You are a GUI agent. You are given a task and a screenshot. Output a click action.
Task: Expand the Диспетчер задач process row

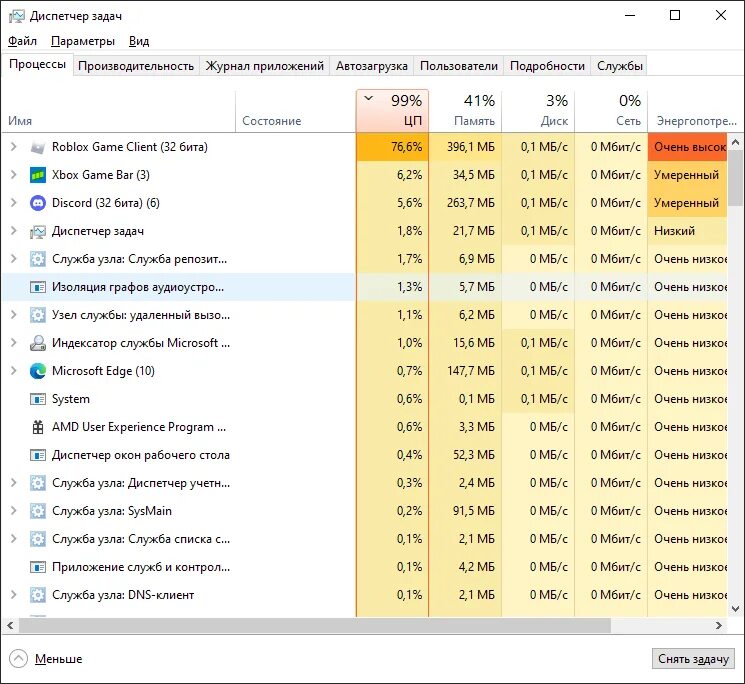pos(14,231)
